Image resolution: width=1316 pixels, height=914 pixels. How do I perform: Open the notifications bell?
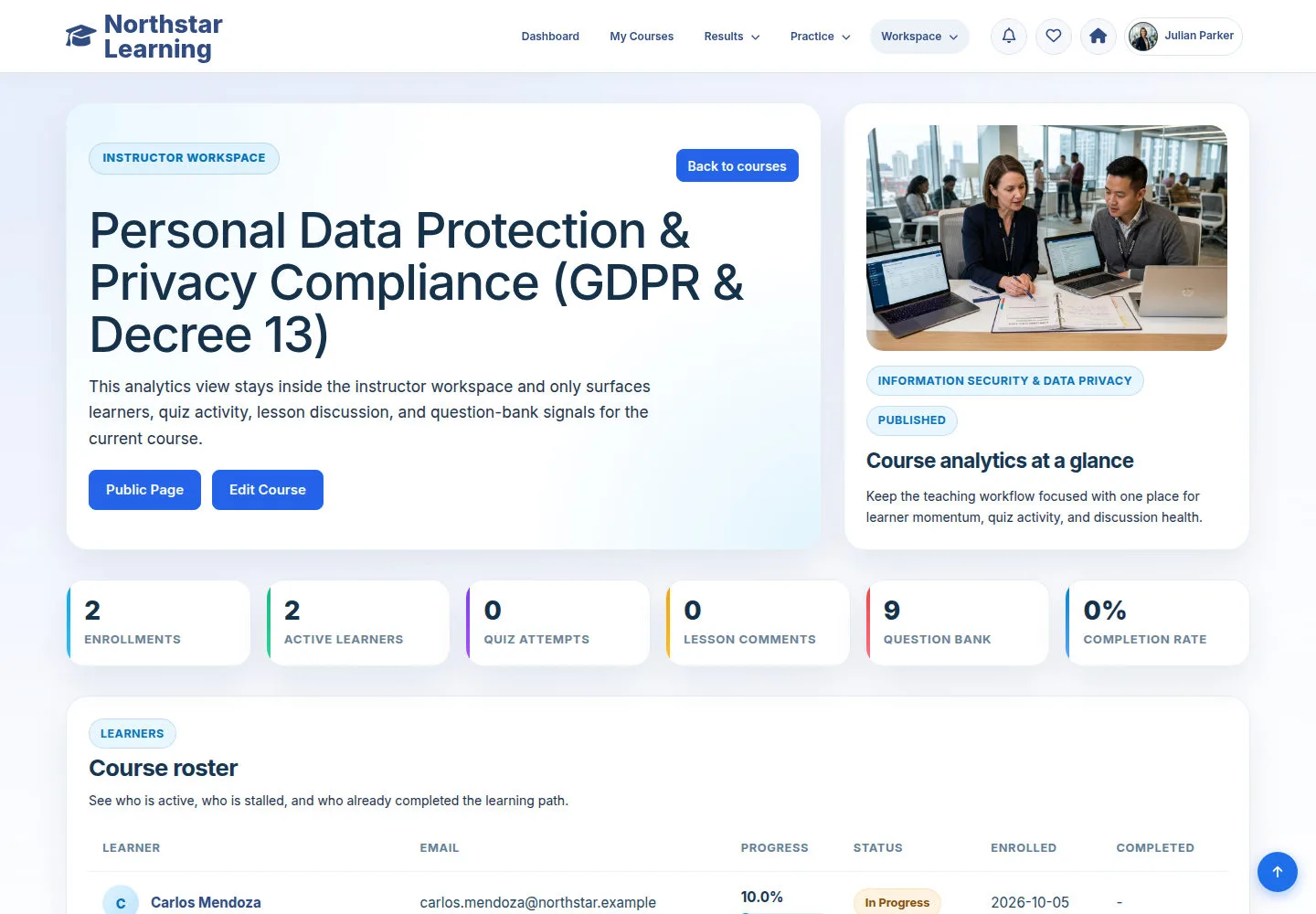coord(1009,37)
